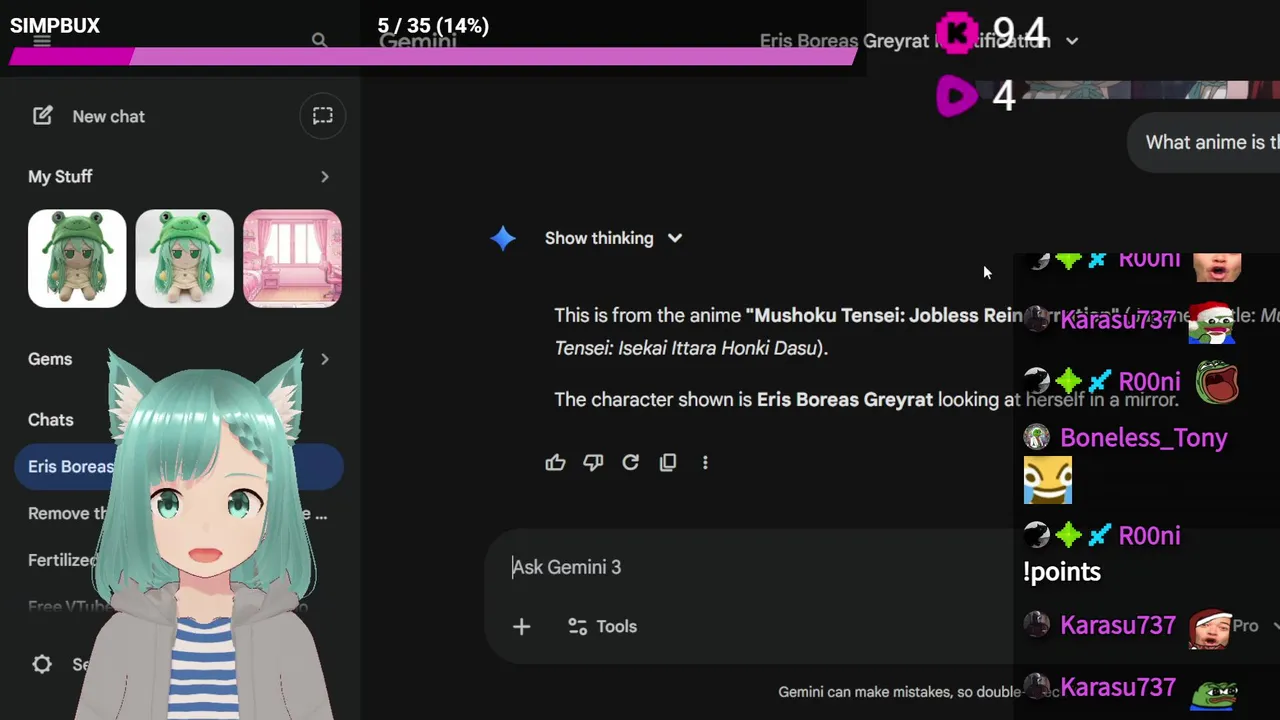Click the thumbs up good response icon
The height and width of the screenshot is (720, 1280).
coord(555,462)
